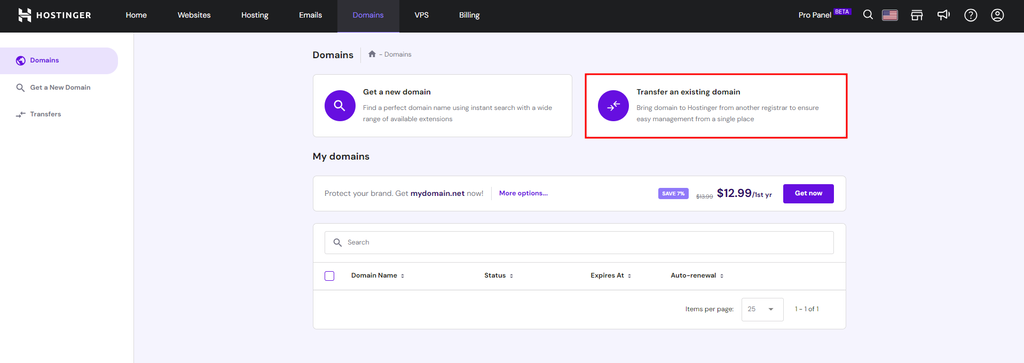Image resolution: width=1024 pixels, height=363 pixels.
Task: Open the Billing menu tab
Action: tap(469, 15)
